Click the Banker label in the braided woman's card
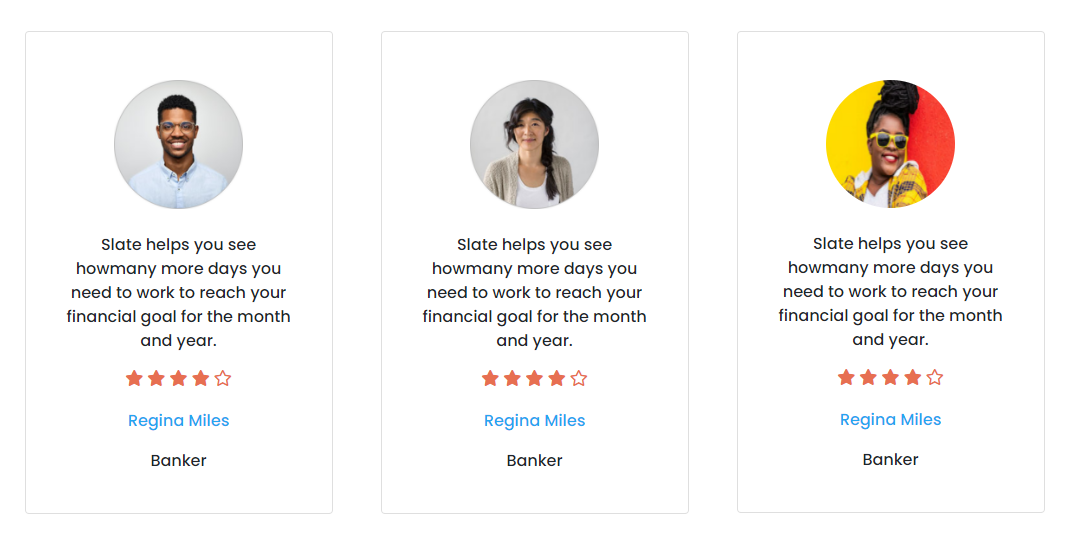This screenshot has height=550, width=1090. point(534,461)
